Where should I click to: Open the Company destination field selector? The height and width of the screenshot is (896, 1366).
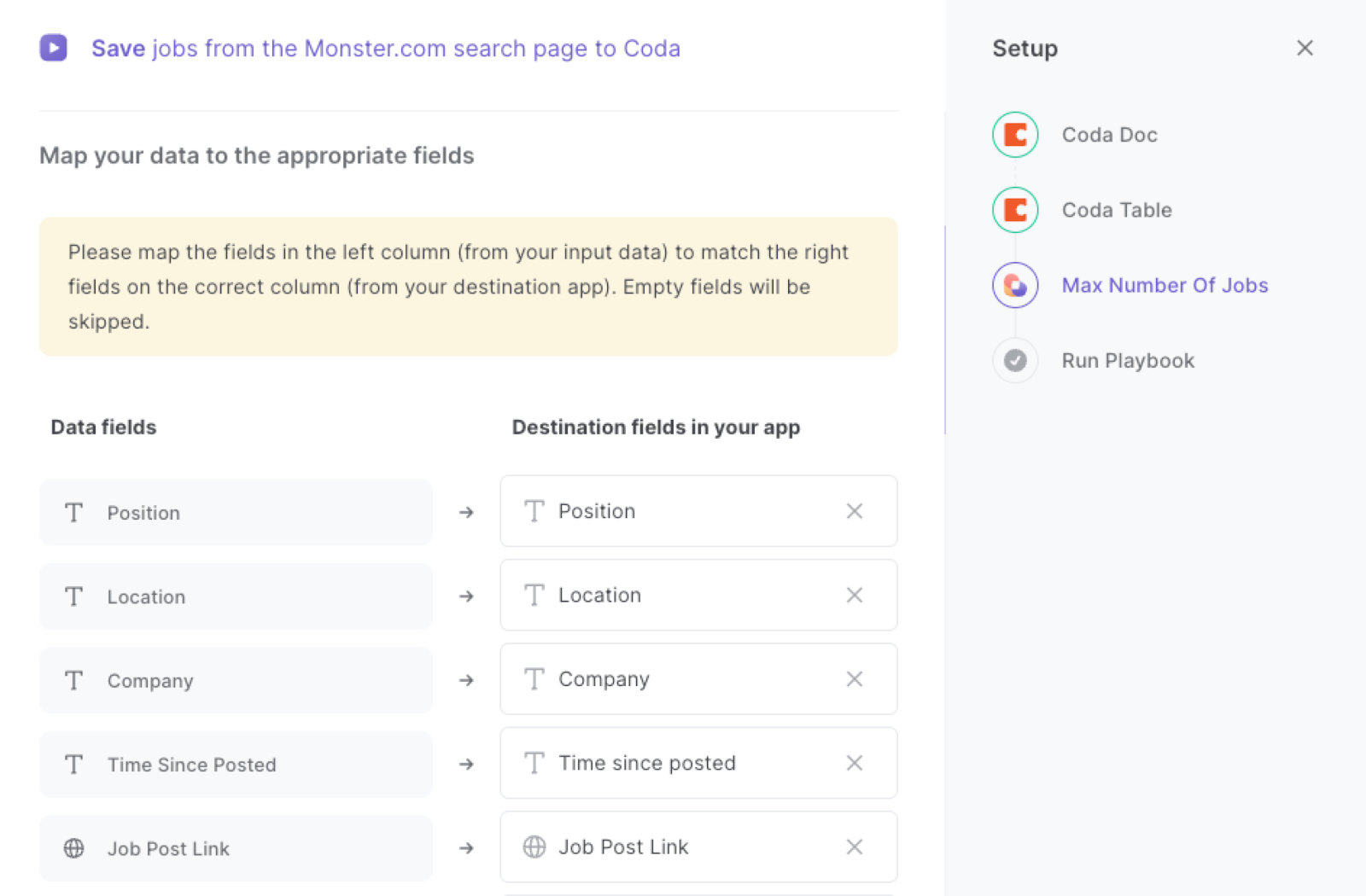tap(698, 679)
